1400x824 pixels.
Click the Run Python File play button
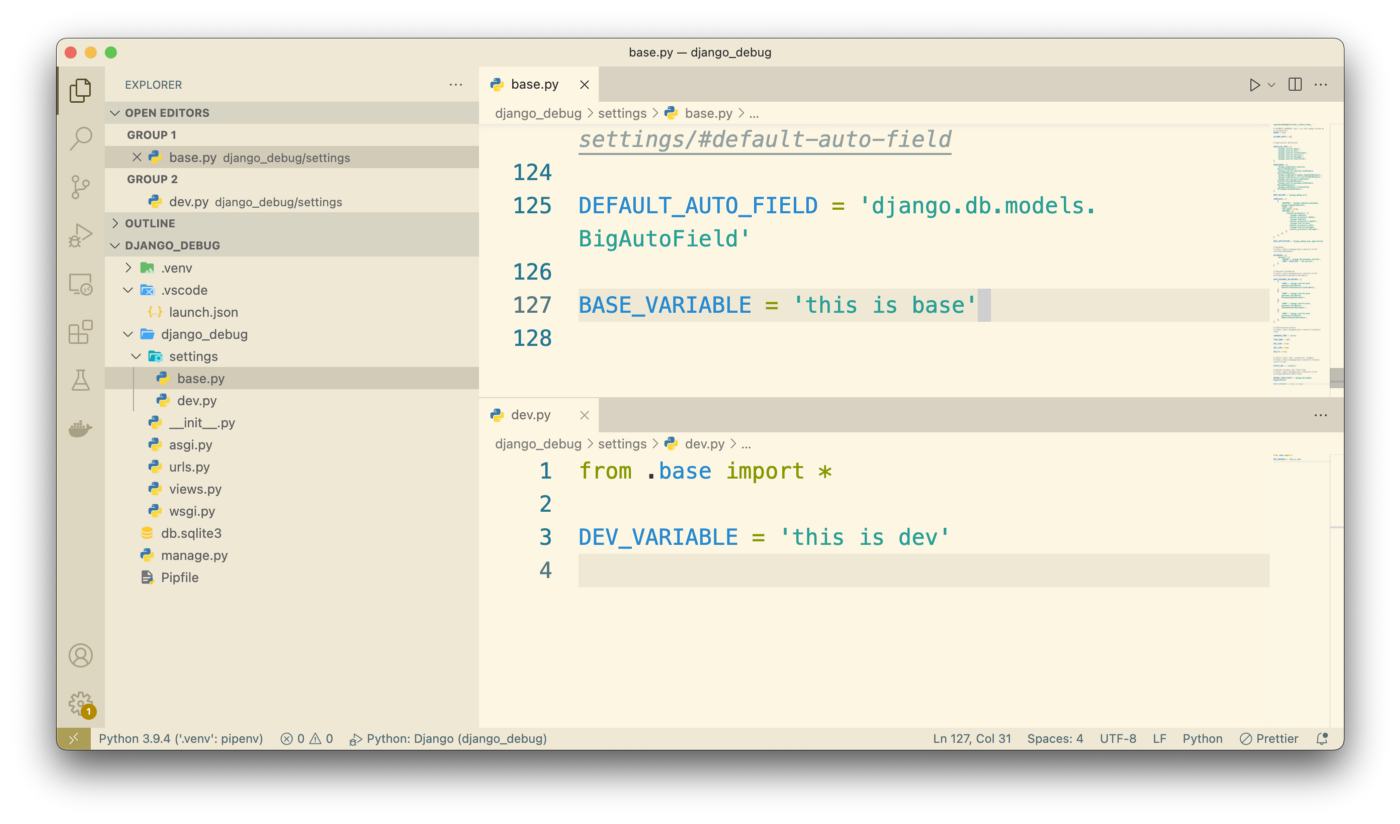click(1254, 85)
